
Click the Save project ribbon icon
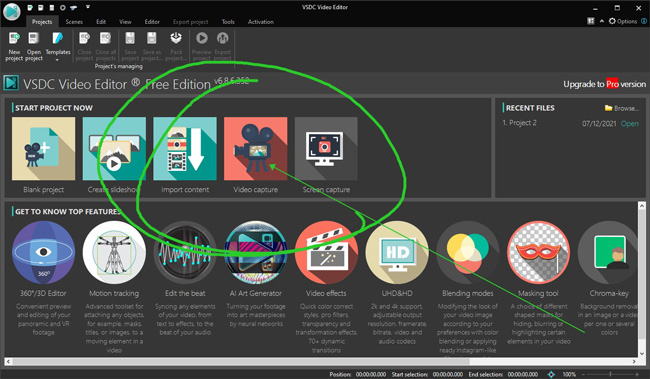coord(130,39)
